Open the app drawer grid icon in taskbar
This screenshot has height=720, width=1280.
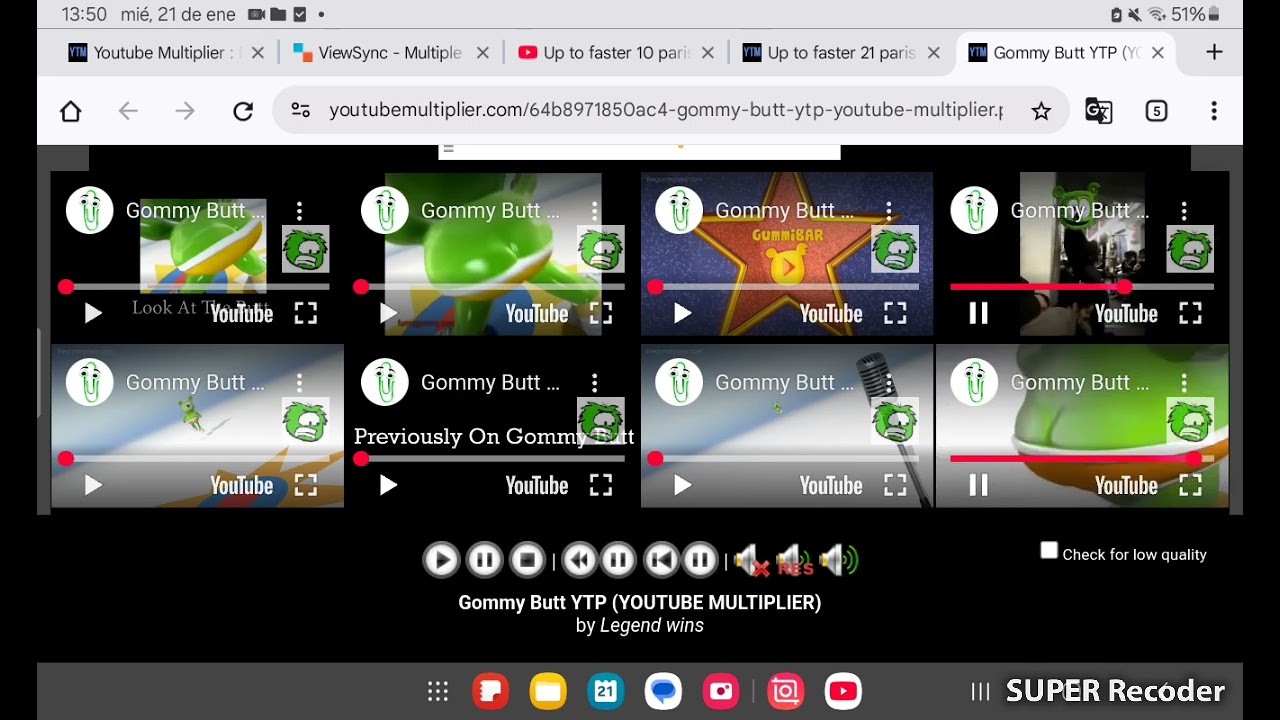click(437, 691)
